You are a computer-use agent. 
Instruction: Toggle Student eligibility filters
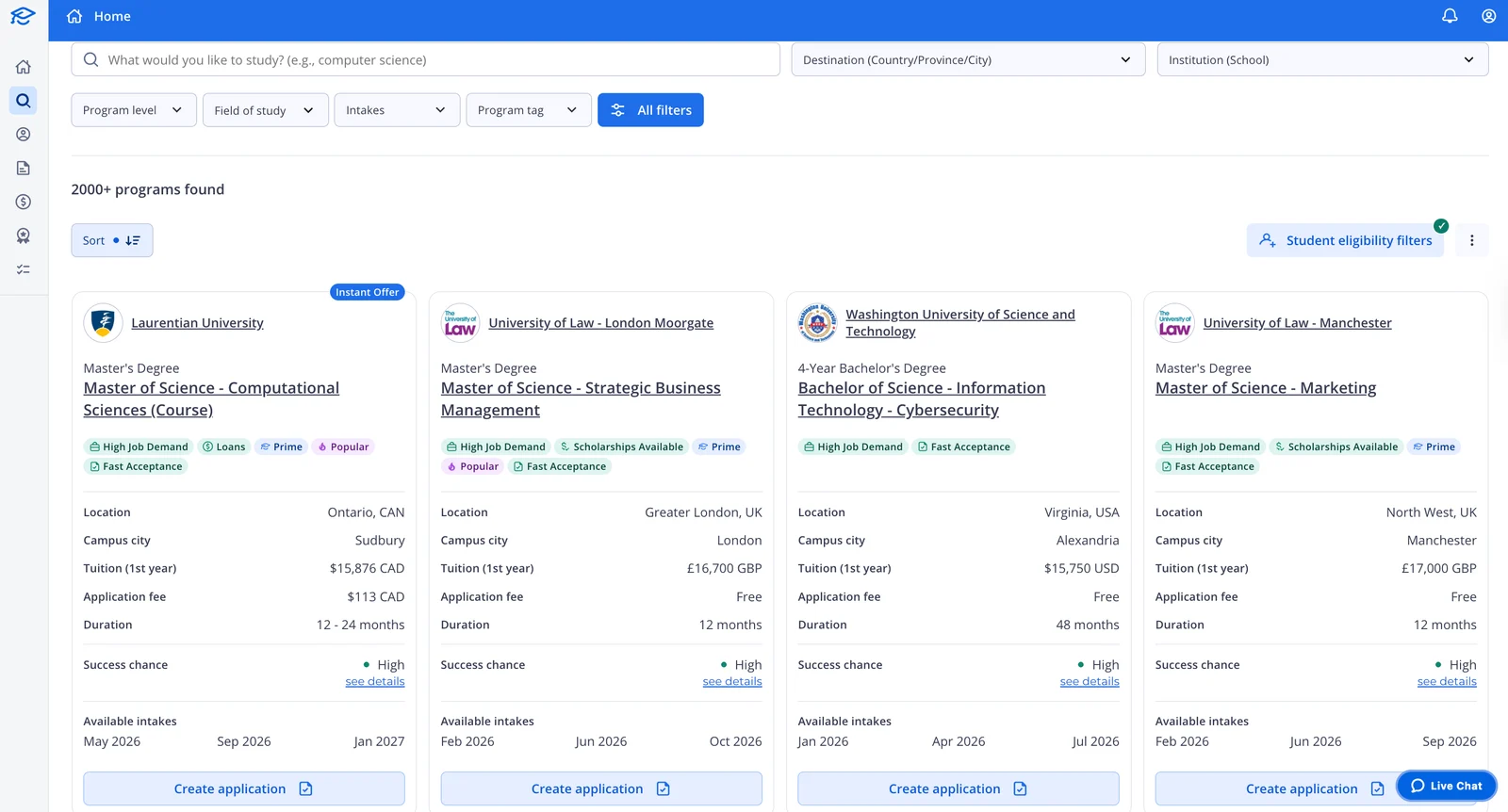pos(1345,240)
